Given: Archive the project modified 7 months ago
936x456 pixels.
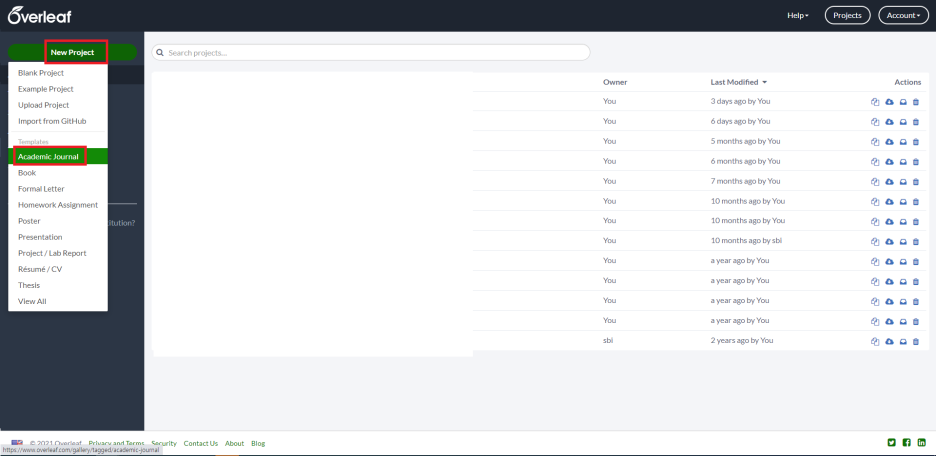Looking at the screenshot, I should click(903, 181).
